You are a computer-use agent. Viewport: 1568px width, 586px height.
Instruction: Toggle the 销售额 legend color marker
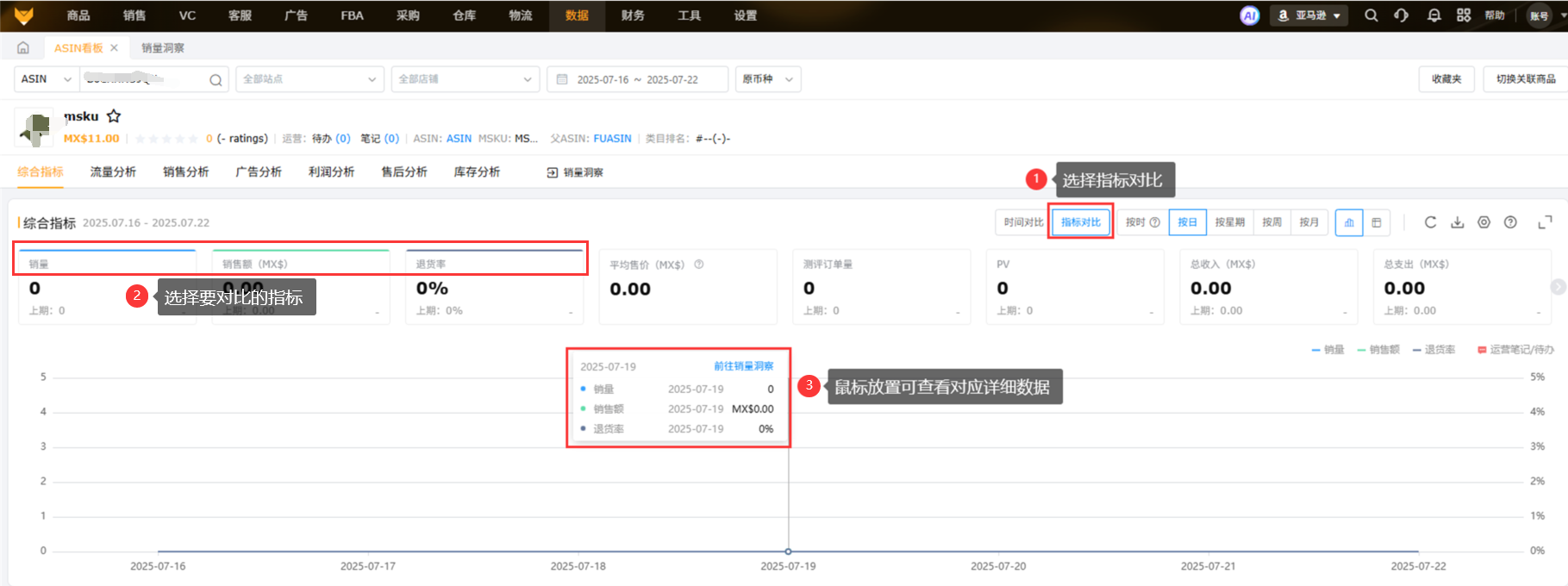click(1361, 350)
